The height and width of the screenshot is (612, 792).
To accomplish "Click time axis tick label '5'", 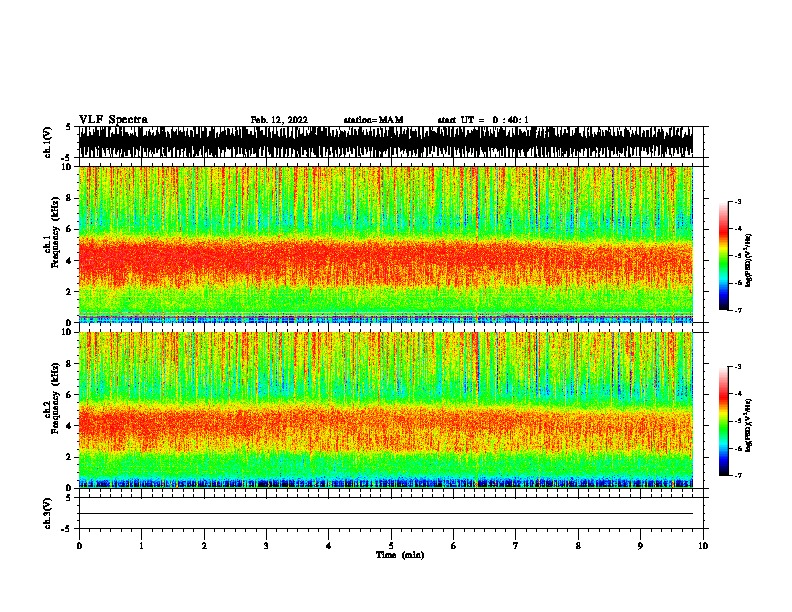I will [391, 546].
